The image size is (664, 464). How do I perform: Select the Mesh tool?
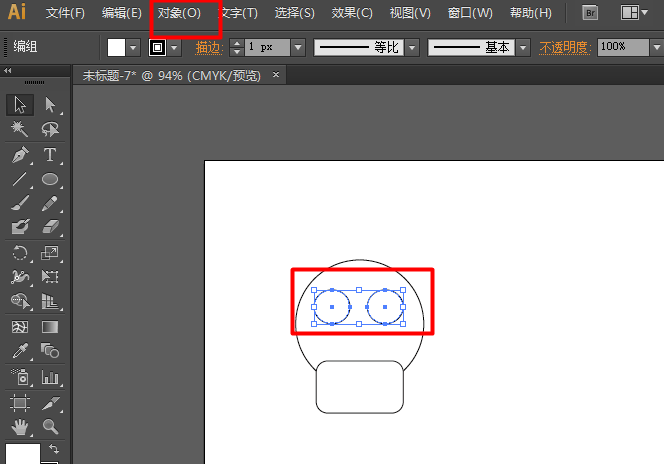point(20,327)
